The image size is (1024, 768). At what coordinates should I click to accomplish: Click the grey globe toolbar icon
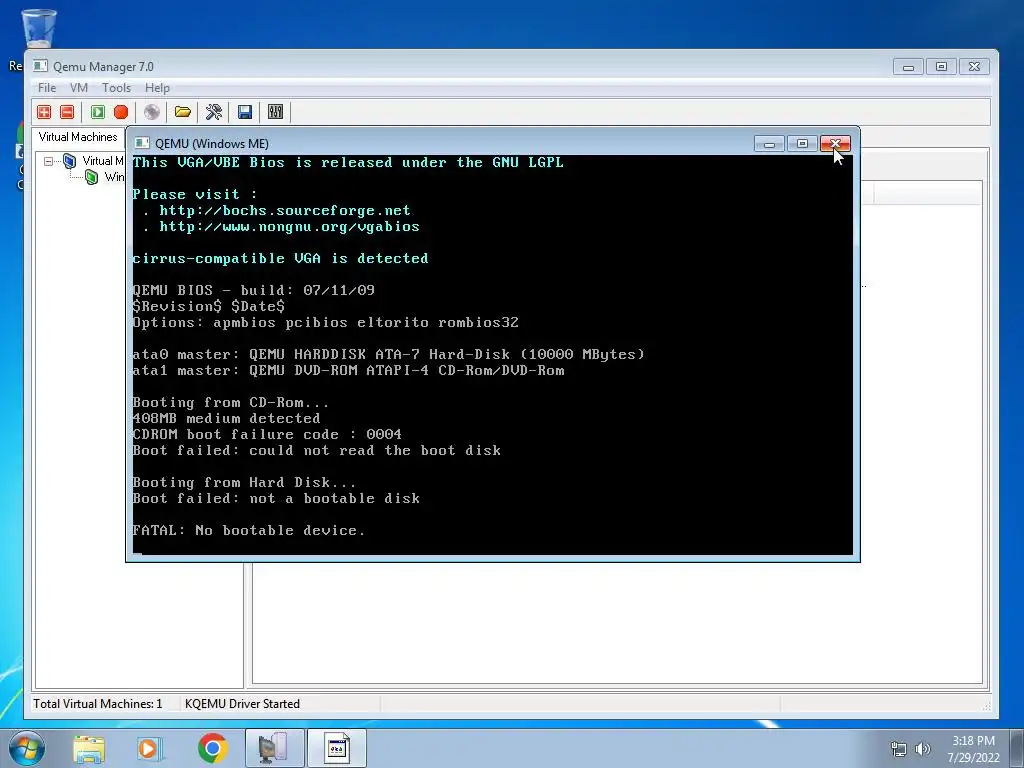152,112
